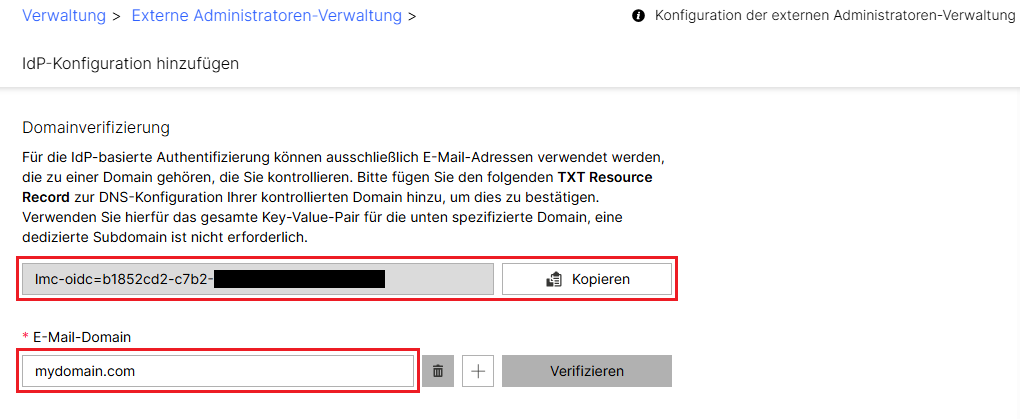Click the red required asterisk before E-Mail-Domain
Image resolution: width=1020 pixels, height=419 pixels.
coord(25,336)
